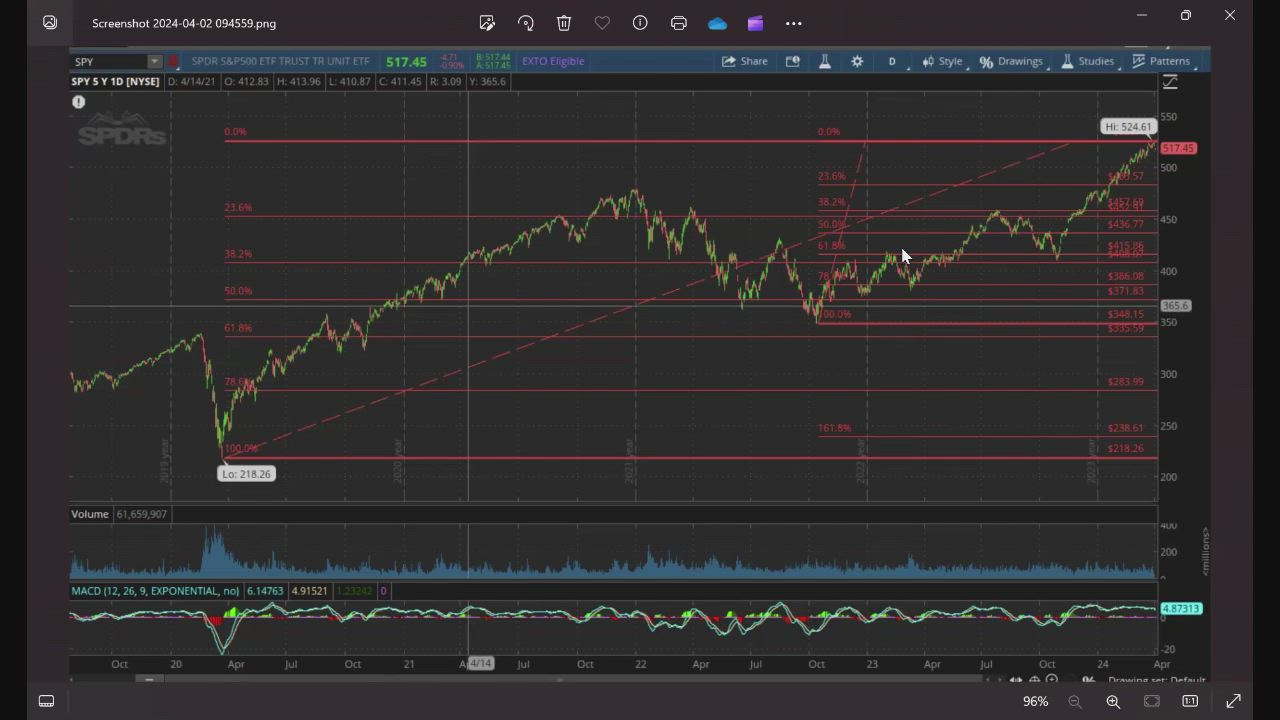This screenshot has height=720, width=1280.
Task: Open the file info icon
Action: click(x=640, y=23)
